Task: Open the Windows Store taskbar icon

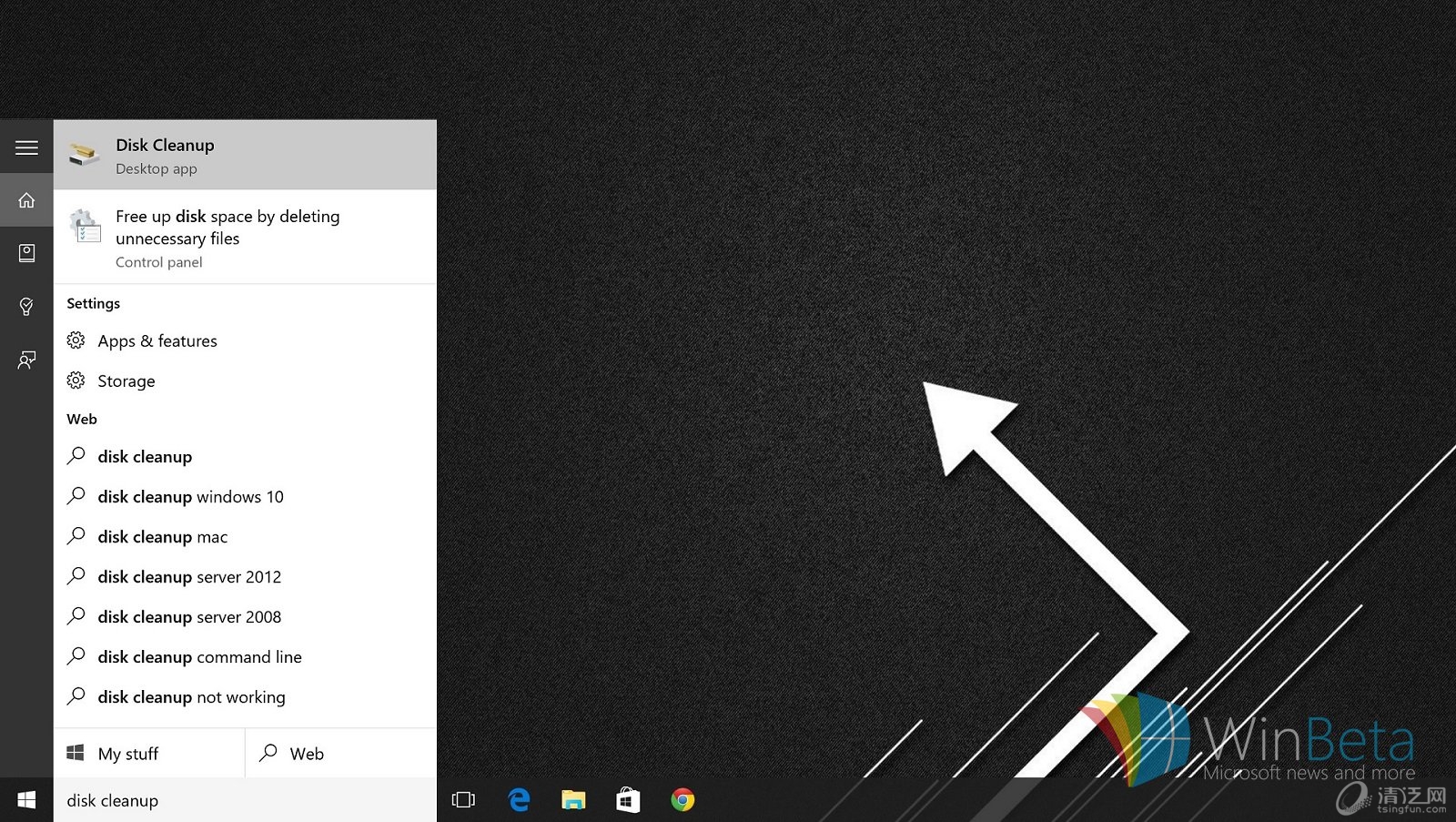Action: click(628, 799)
